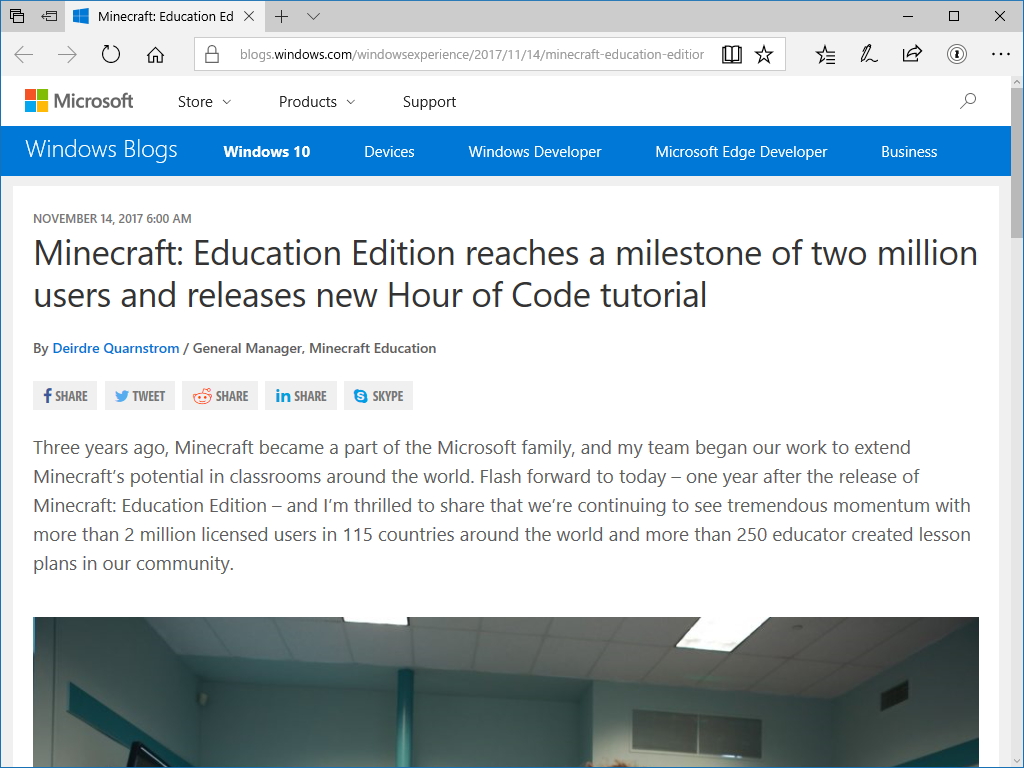Start a Web Note with the ink icon
Screen dimensions: 1024x768
(868, 54)
